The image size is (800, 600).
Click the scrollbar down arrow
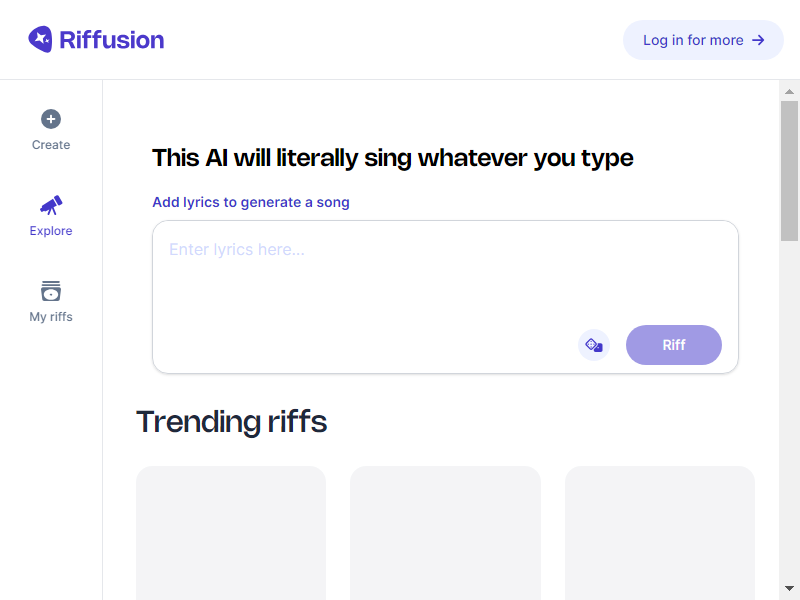791,590
